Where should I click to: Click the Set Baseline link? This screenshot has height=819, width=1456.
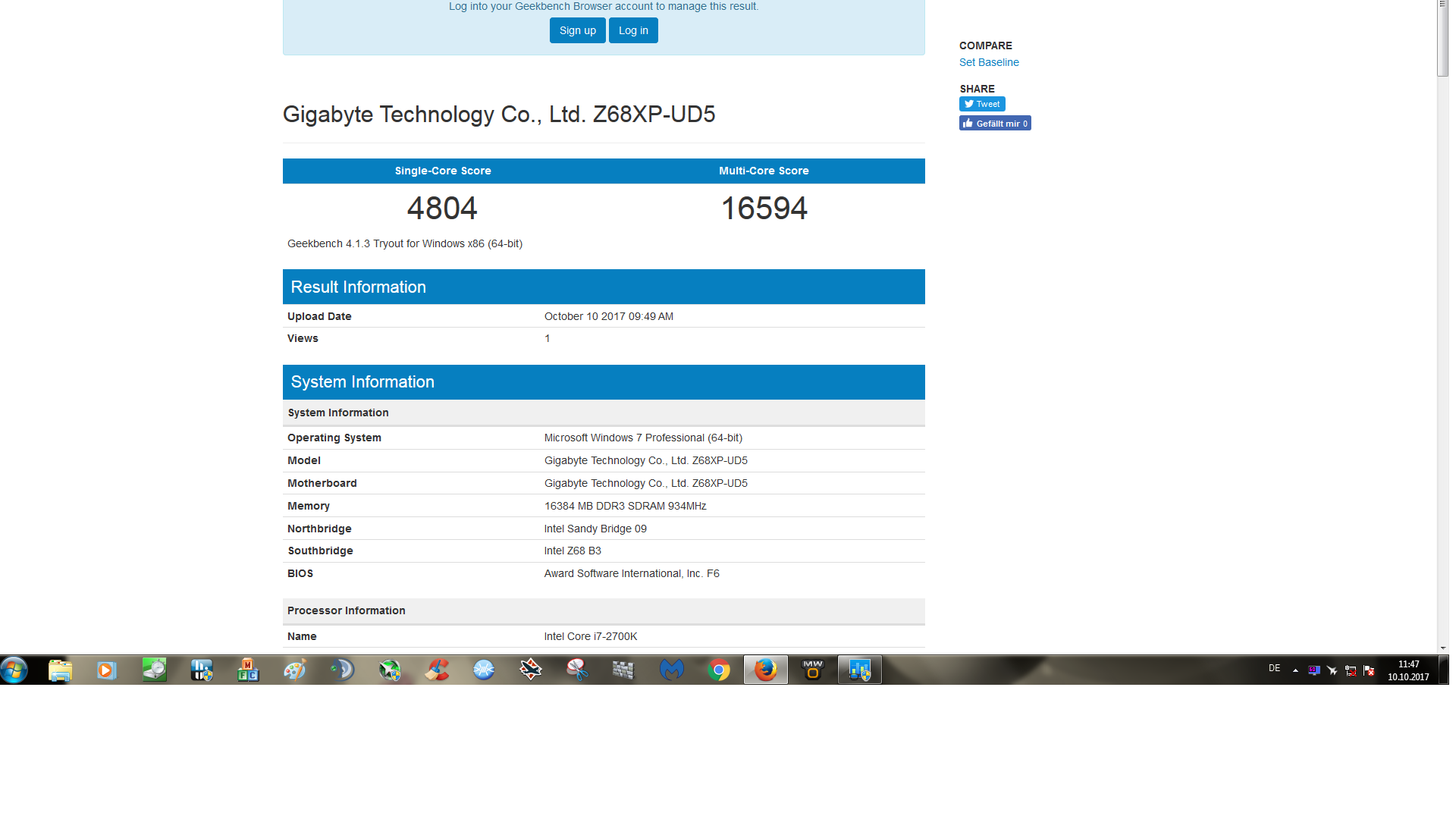tap(989, 62)
